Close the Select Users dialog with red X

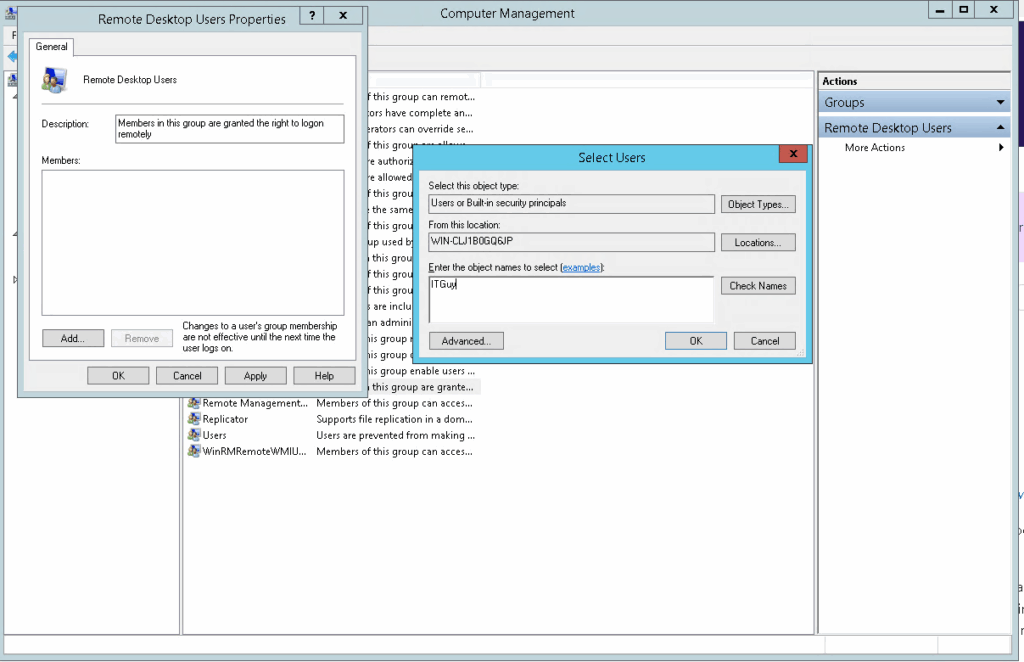(793, 155)
